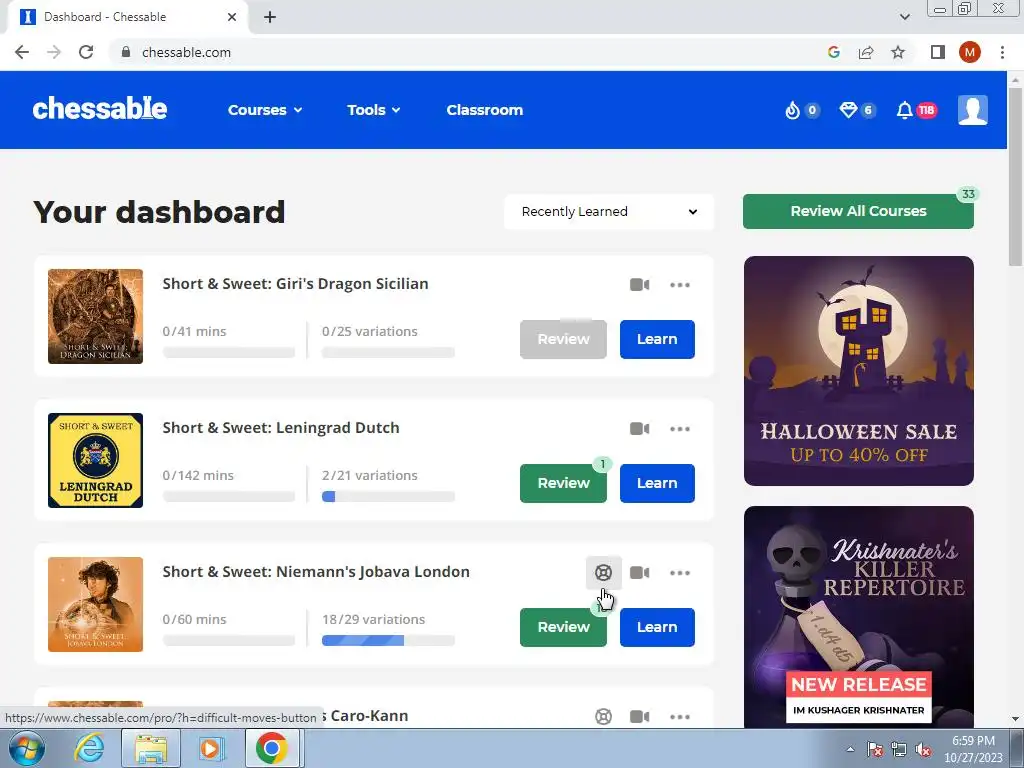Click the Leningrad Dutch variations progress bar

pyautogui.click(x=388, y=497)
